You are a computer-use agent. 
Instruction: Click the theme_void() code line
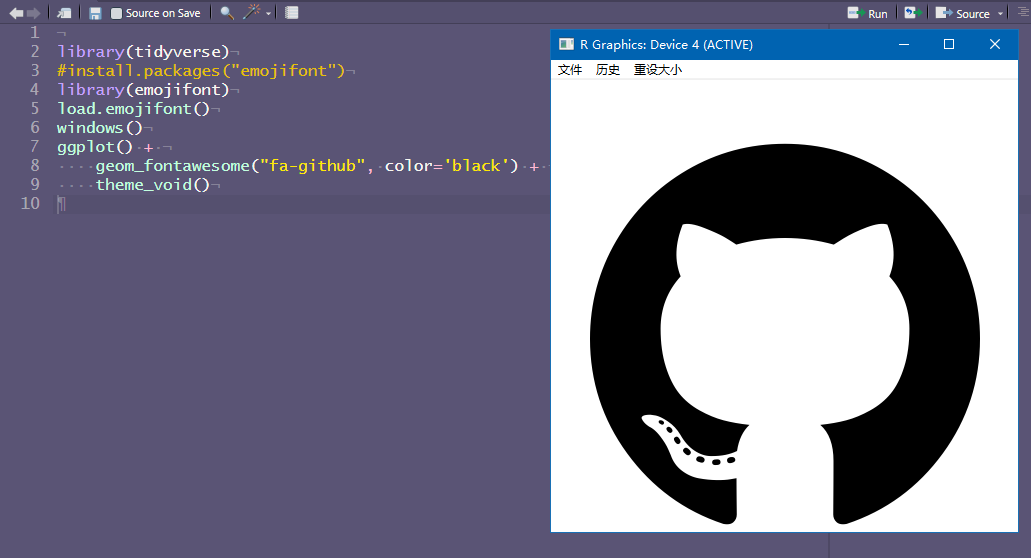click(153, 185)
